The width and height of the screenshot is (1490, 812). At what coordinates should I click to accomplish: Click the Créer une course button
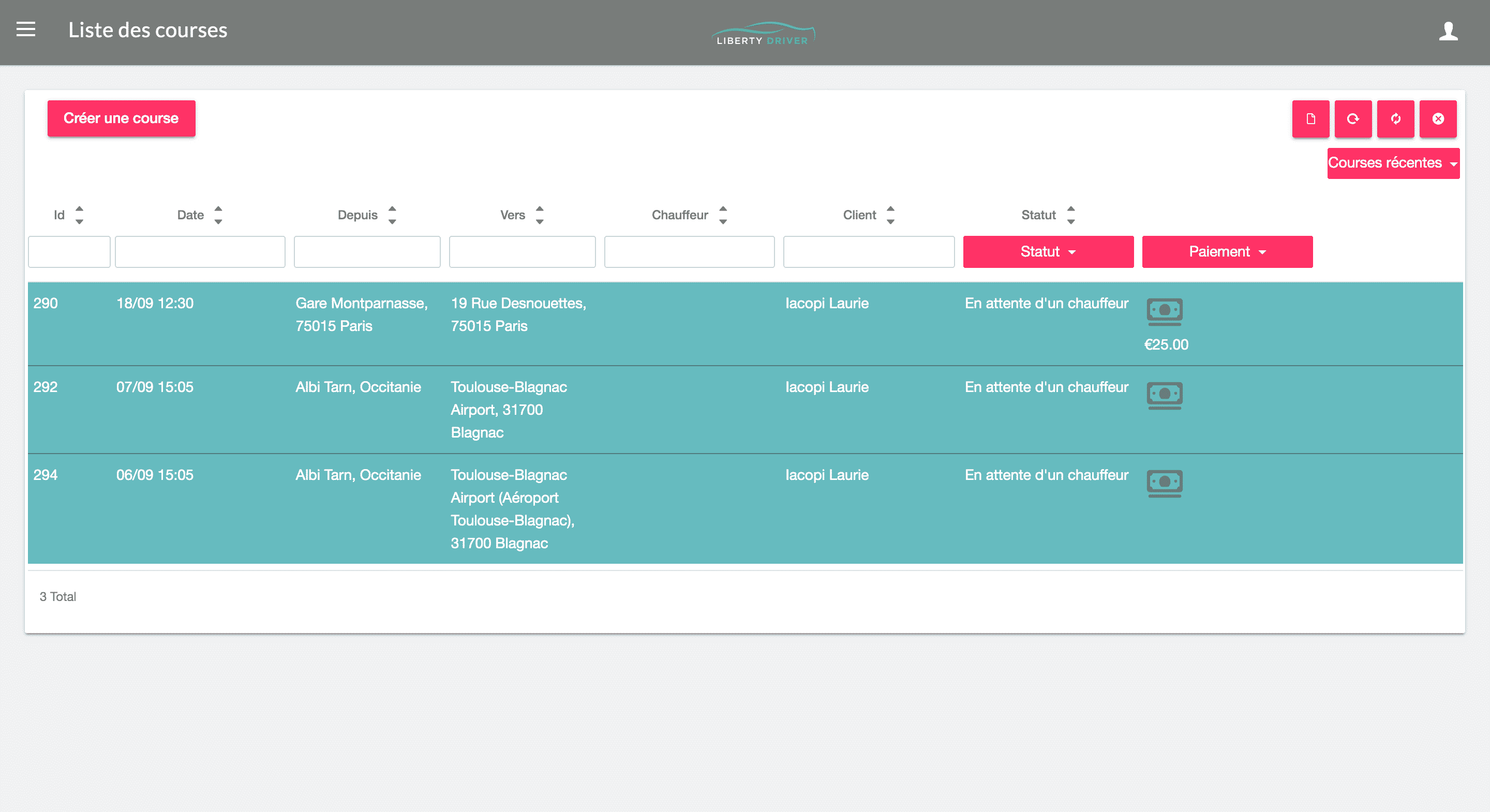pos(121,118)
